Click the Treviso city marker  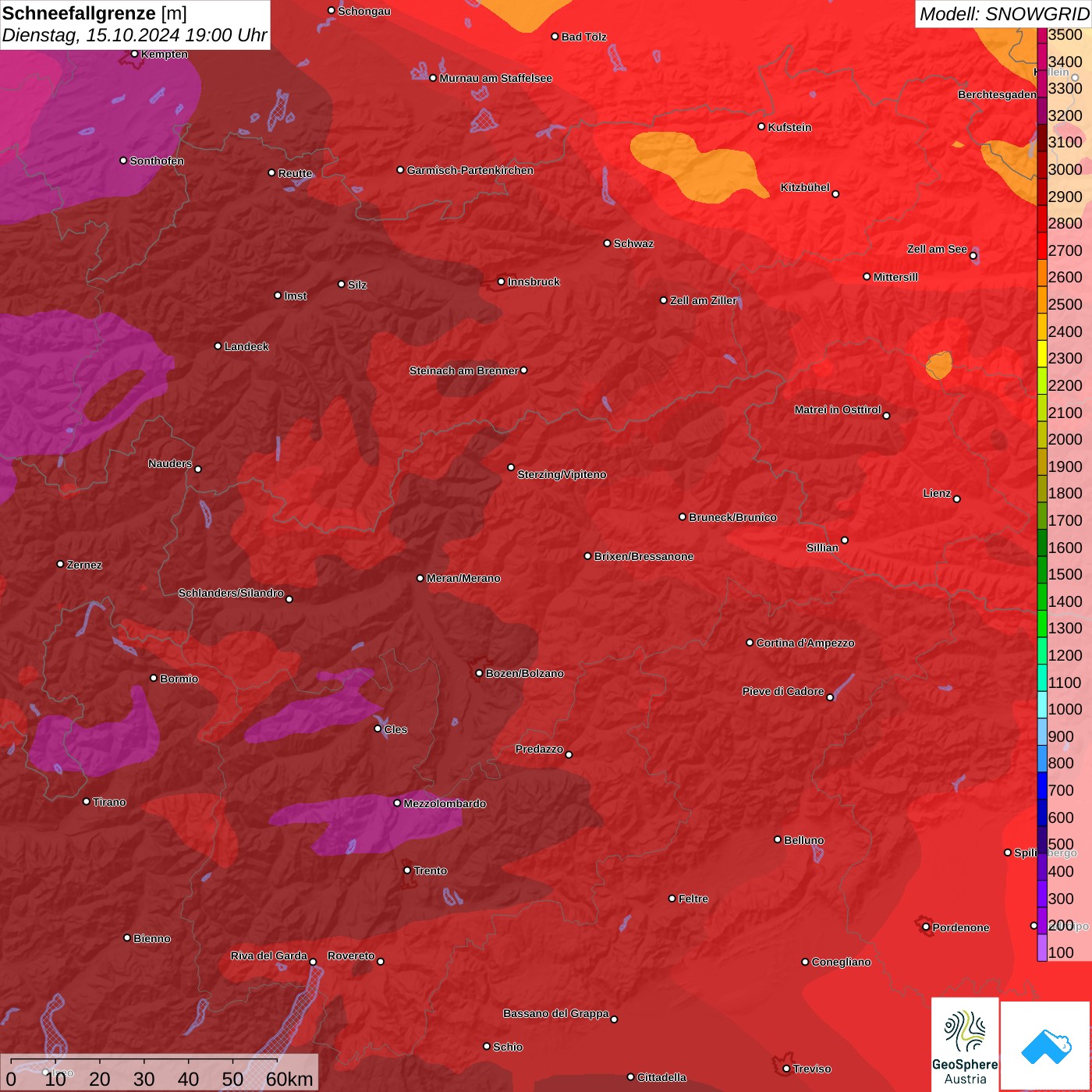click(786, 1069)
